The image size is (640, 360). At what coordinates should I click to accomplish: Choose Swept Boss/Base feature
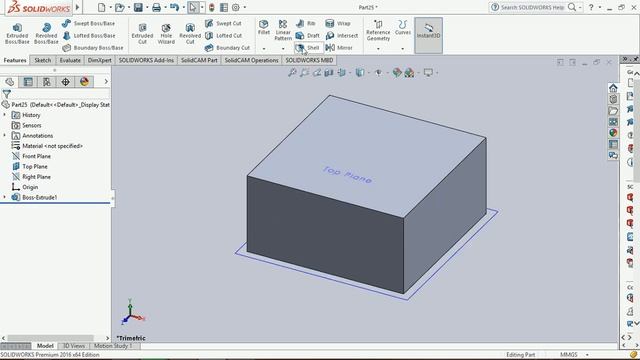89,23
